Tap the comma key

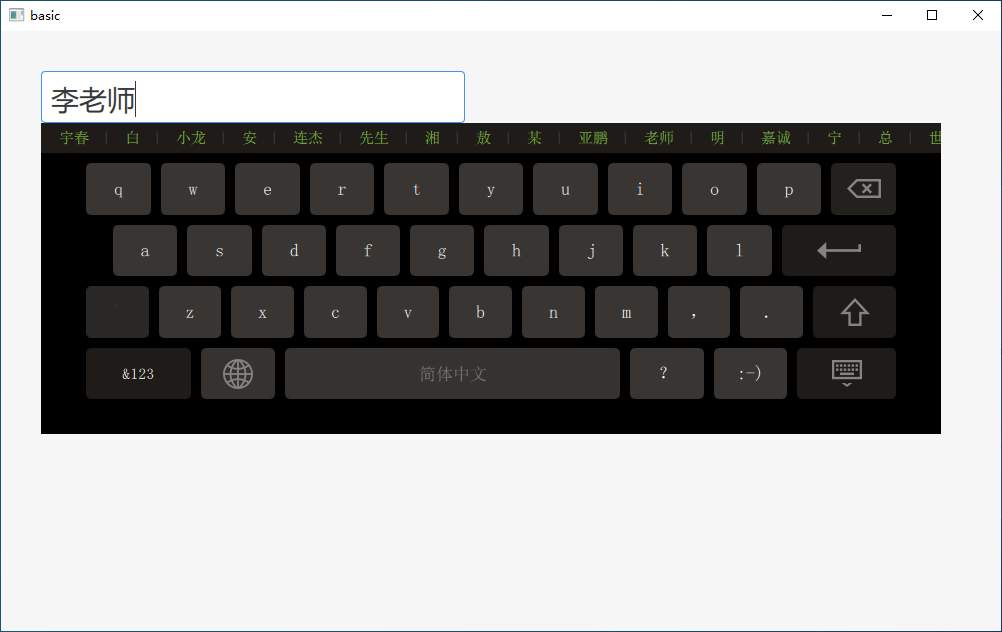click(x=698, y=312)
